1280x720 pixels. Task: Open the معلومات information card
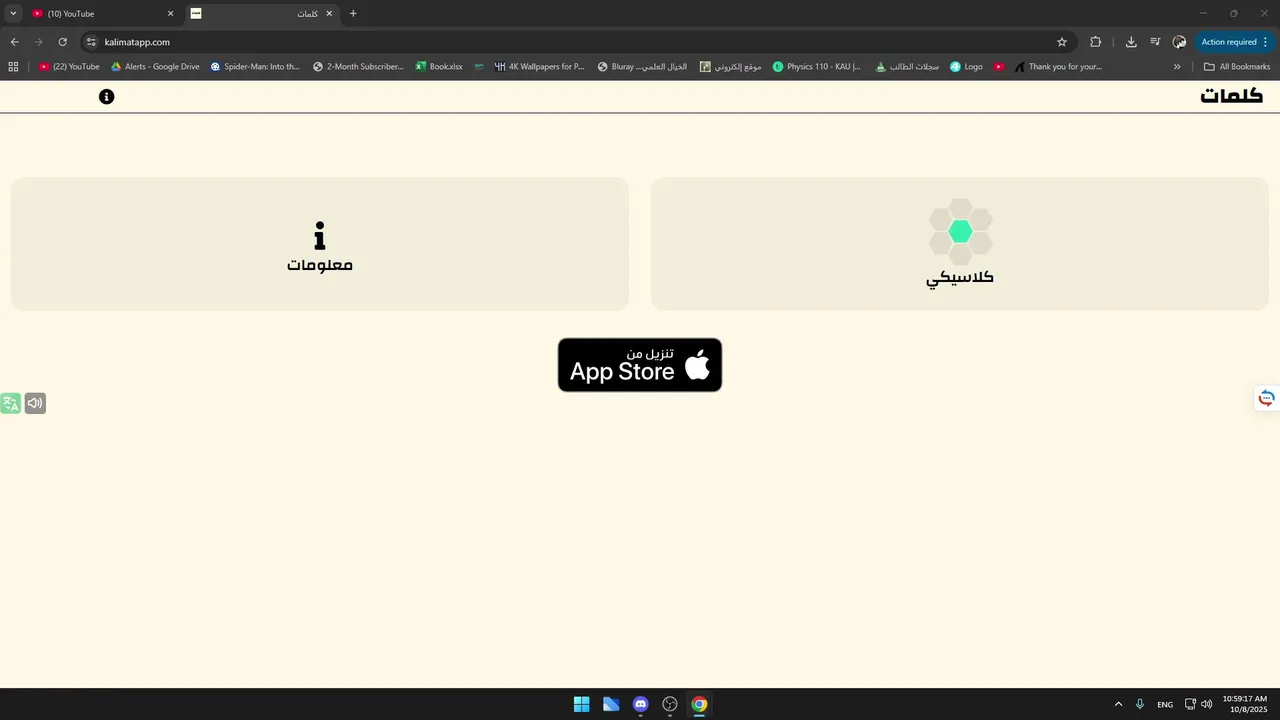click(320, 244)
